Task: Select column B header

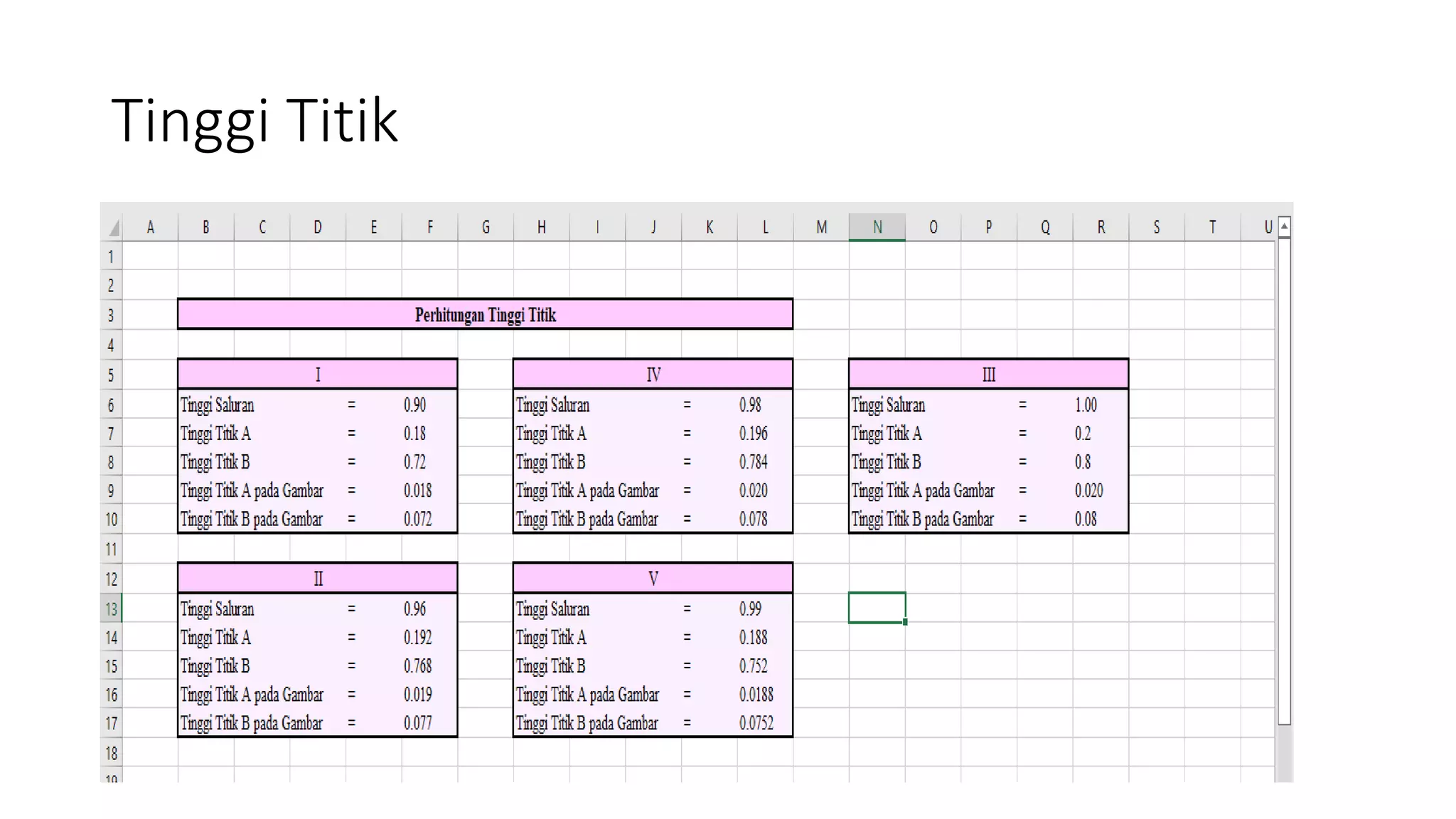Action: (x=205, y=227)
